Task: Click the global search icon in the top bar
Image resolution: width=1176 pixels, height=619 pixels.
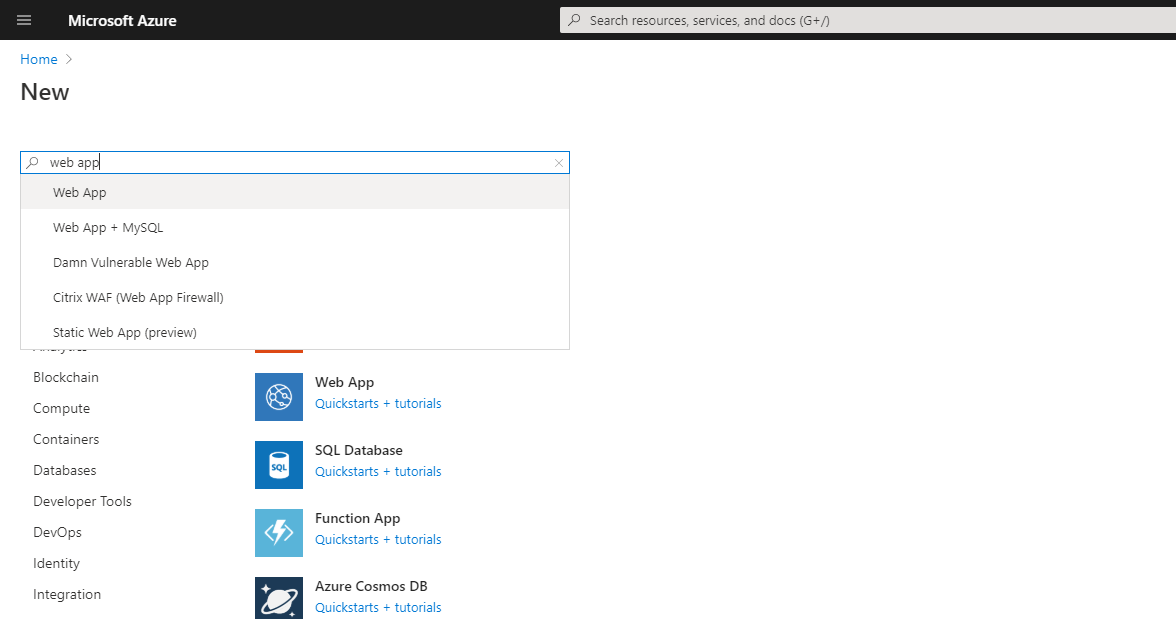Action: tap(578, 20)
